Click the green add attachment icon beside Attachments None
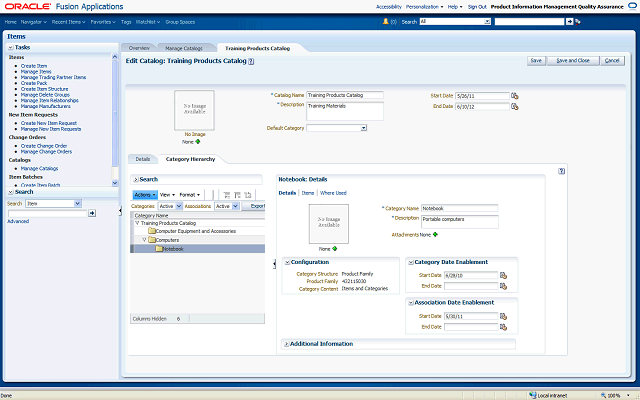 (436, 235)
